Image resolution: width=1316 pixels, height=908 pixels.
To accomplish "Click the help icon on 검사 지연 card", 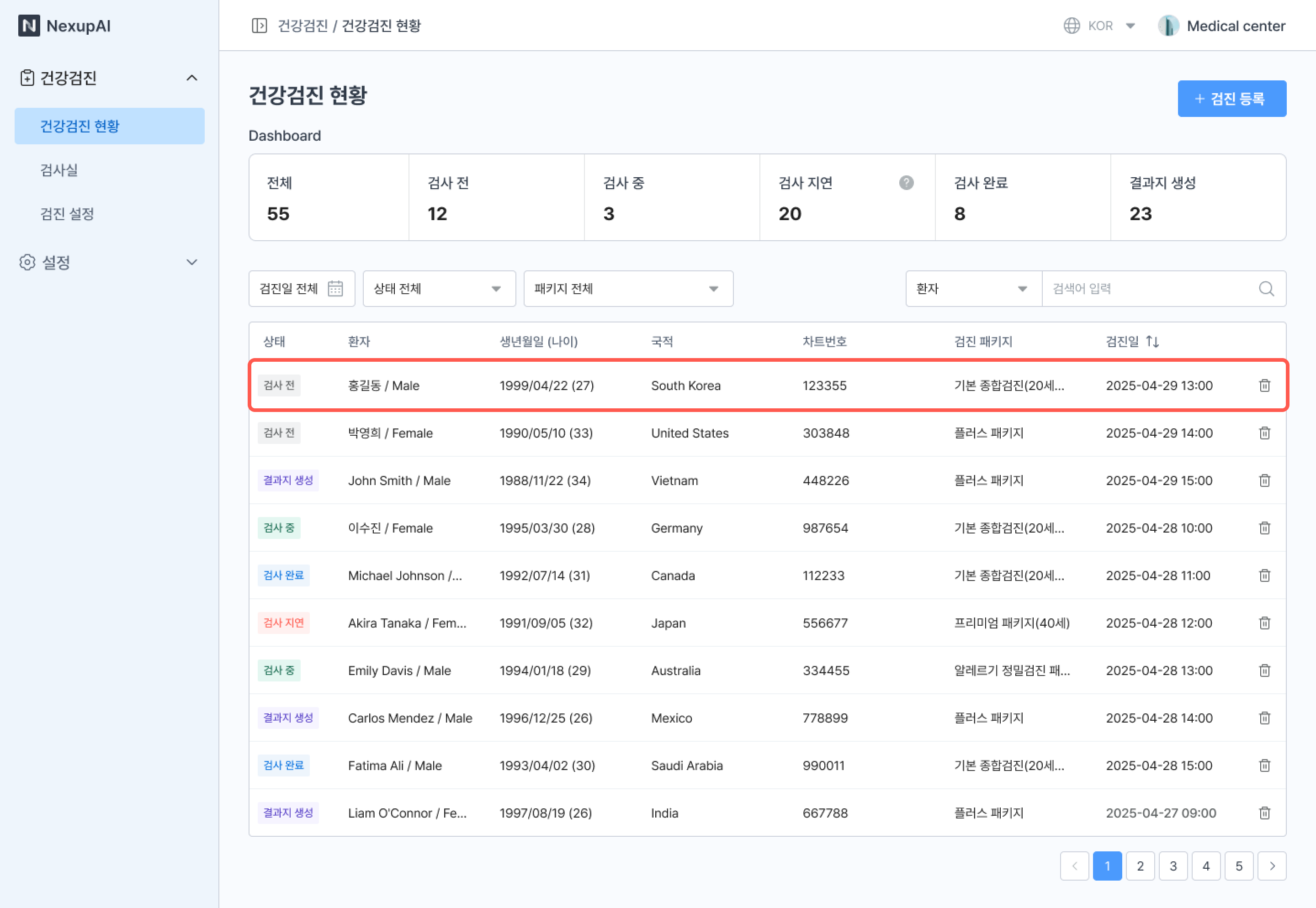I will (906, 183).
